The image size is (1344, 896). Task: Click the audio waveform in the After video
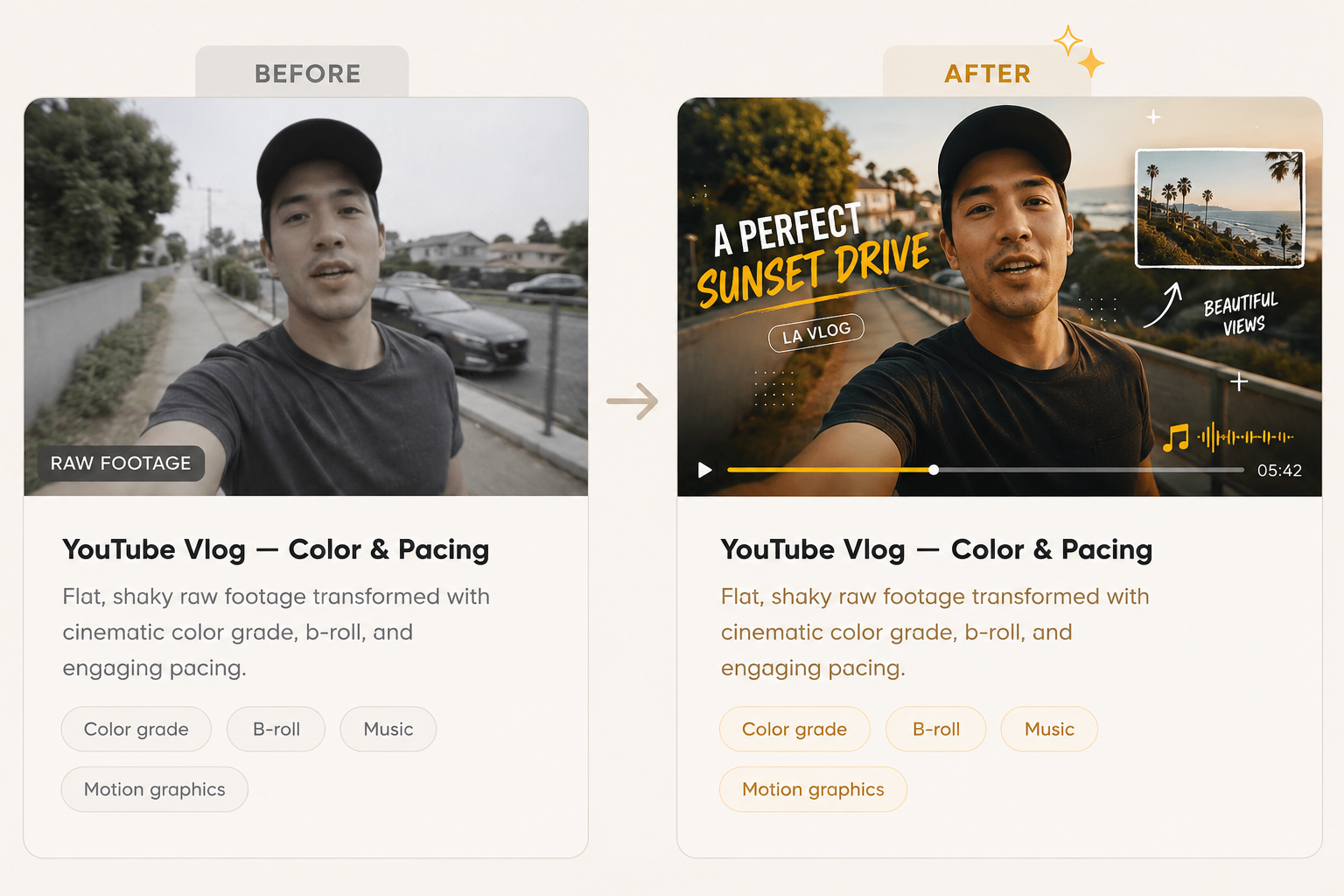tap(1245, 437)
